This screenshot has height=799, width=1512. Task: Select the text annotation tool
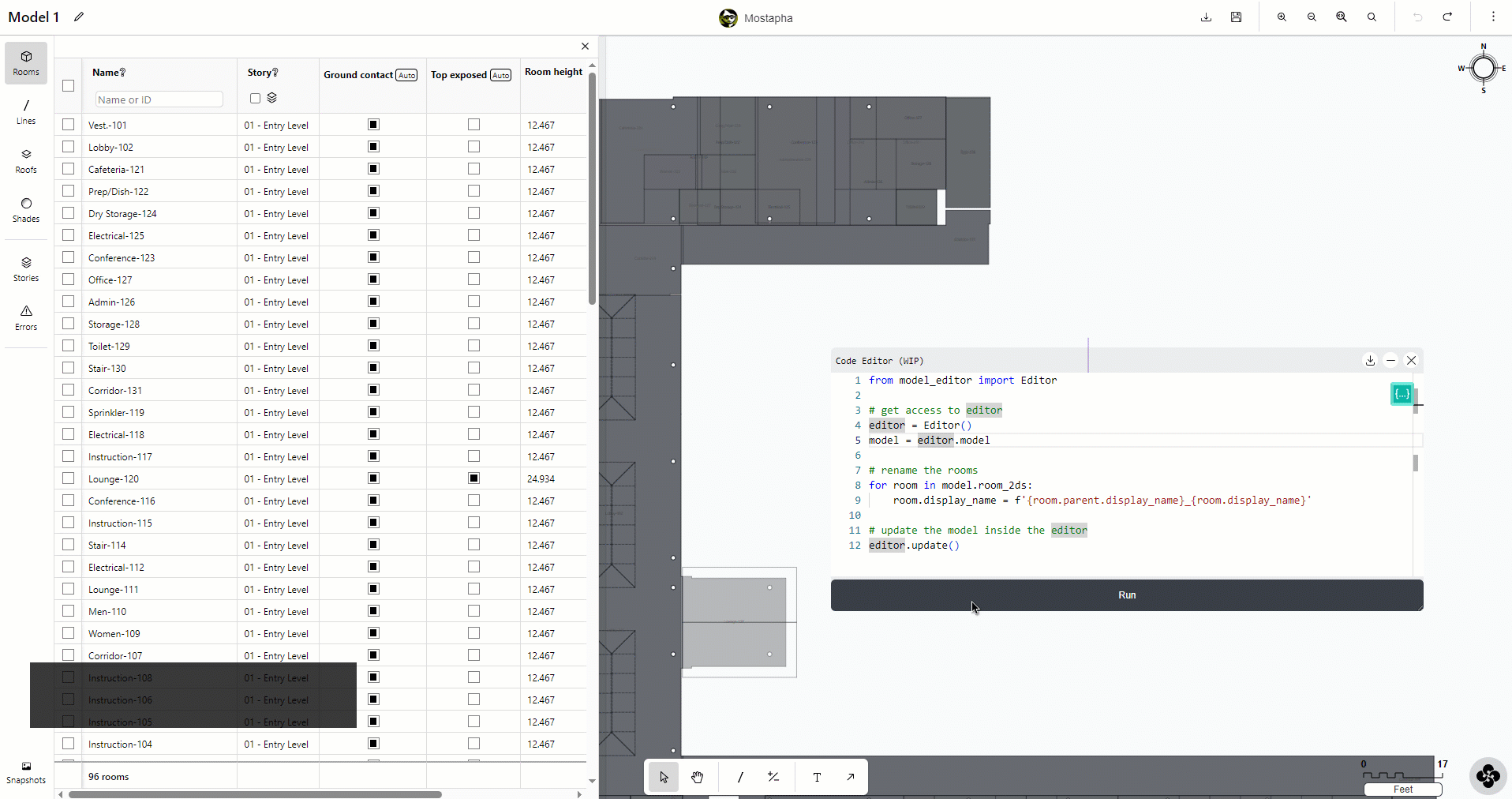coord(817,777)
